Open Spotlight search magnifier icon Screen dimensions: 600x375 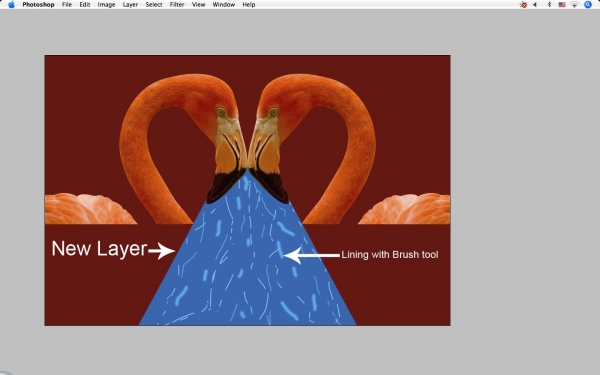point(588,5)
